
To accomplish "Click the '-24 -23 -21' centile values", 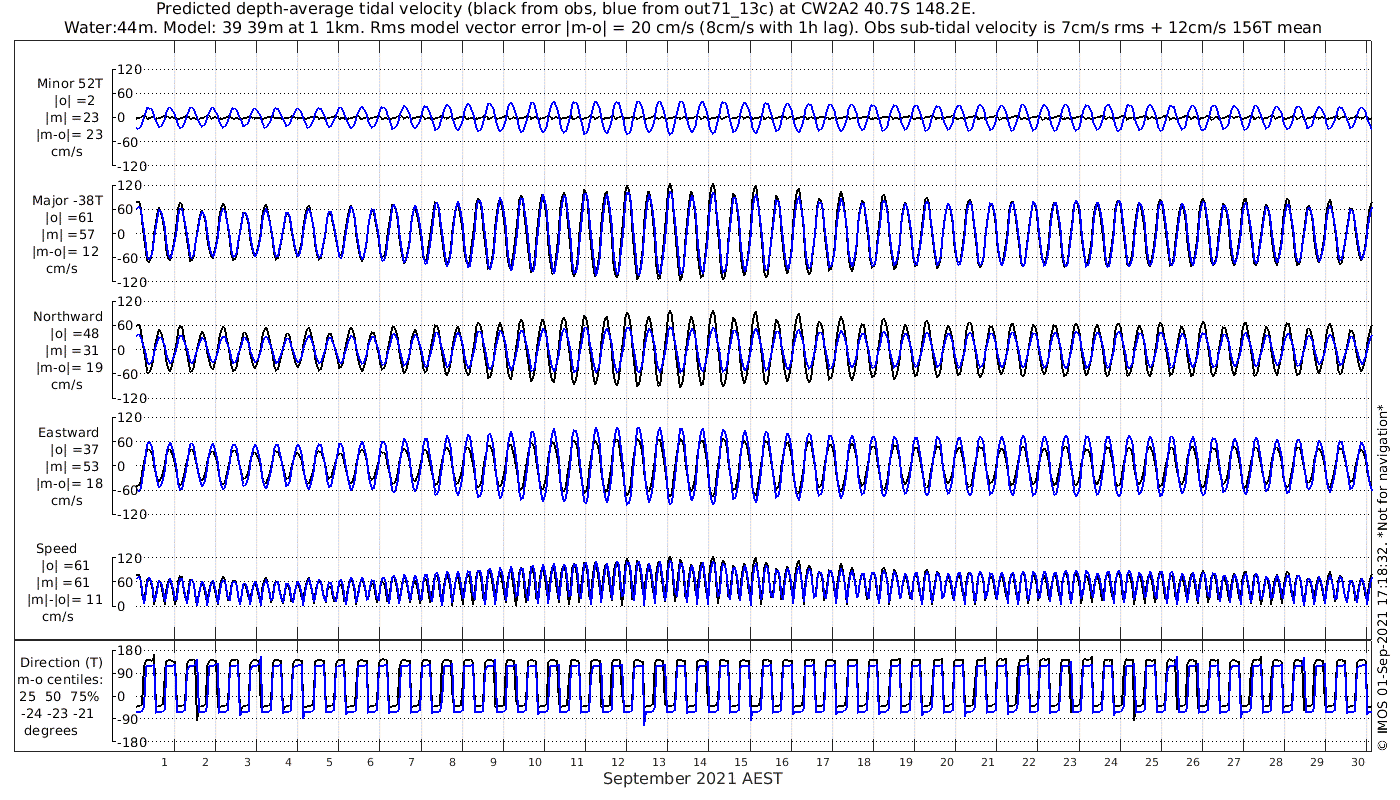I will click(x=63, y=713).
